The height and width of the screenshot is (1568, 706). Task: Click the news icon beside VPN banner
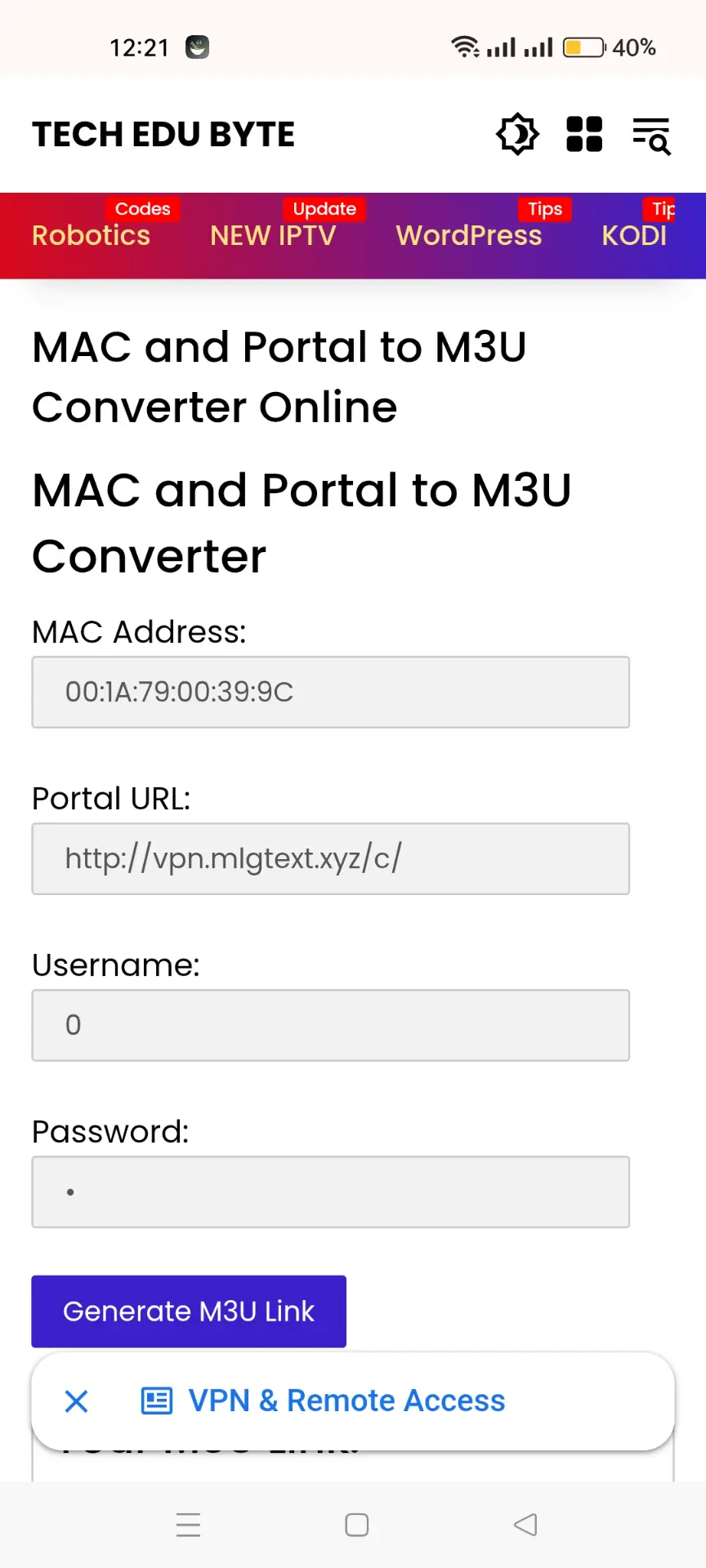pyautogui.click(x=157, y=1401)
